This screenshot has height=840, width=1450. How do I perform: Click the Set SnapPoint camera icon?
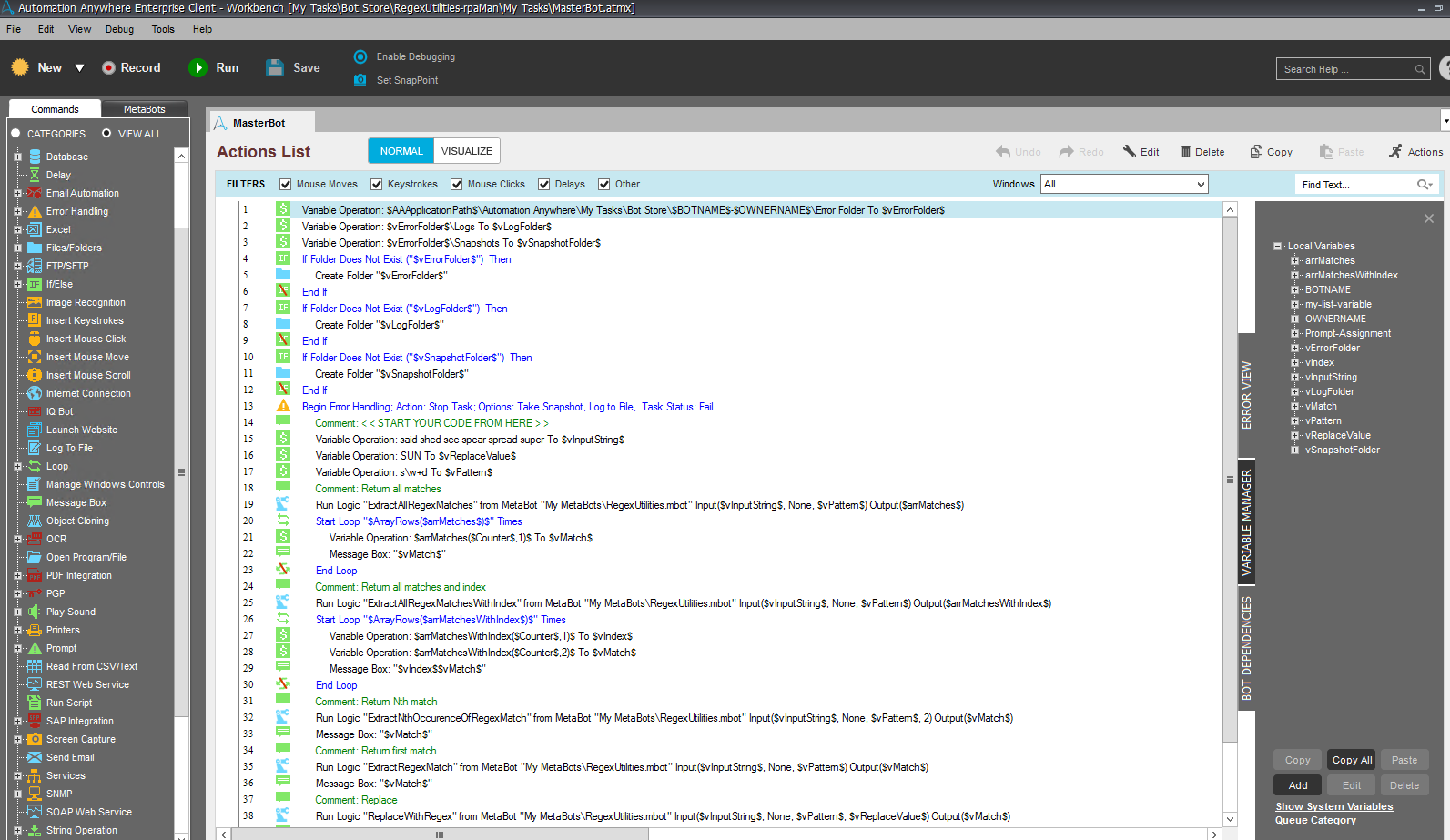coord(360,80)
